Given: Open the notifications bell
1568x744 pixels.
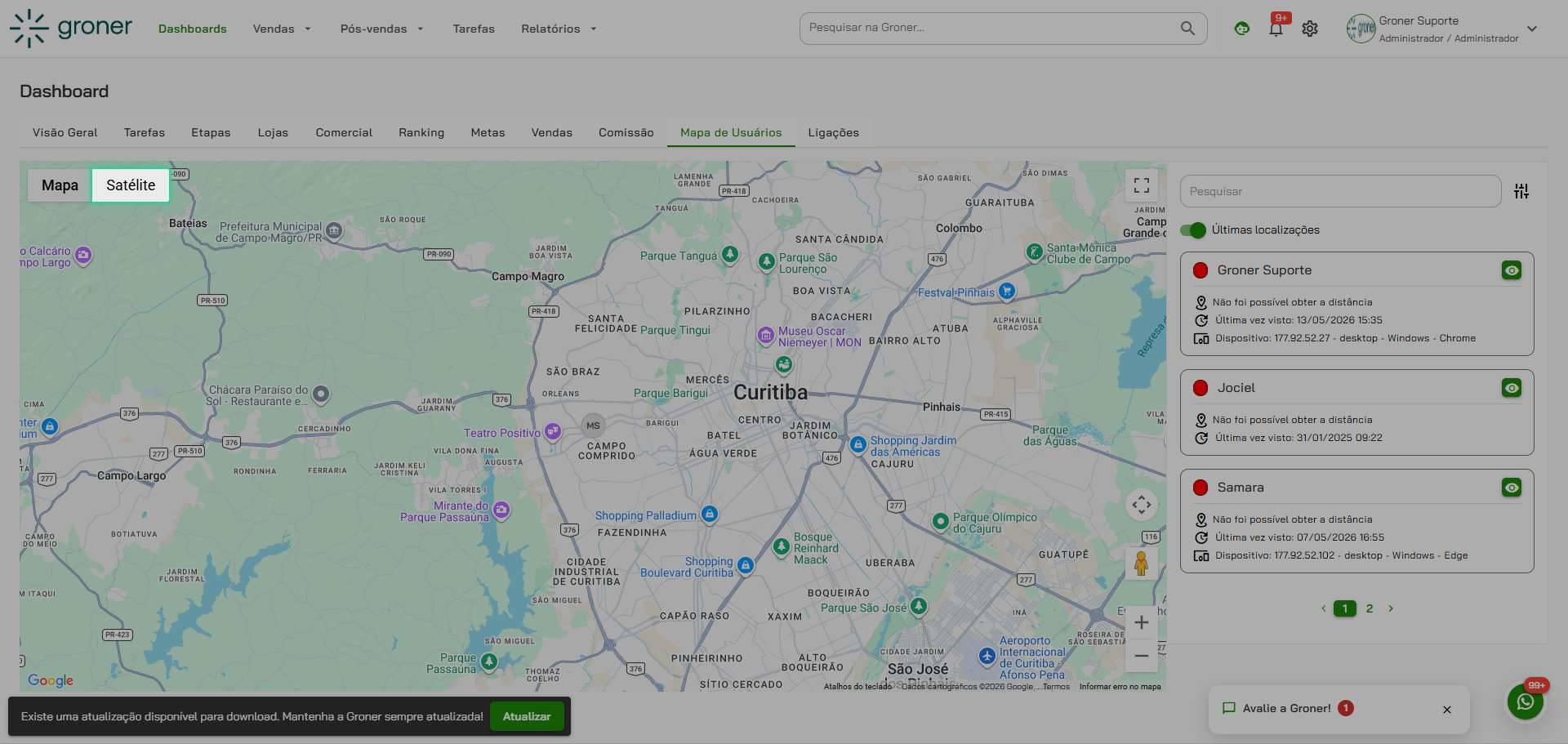Looking at the screenshot, I should pyautogui.click(x=1276, y=29).
